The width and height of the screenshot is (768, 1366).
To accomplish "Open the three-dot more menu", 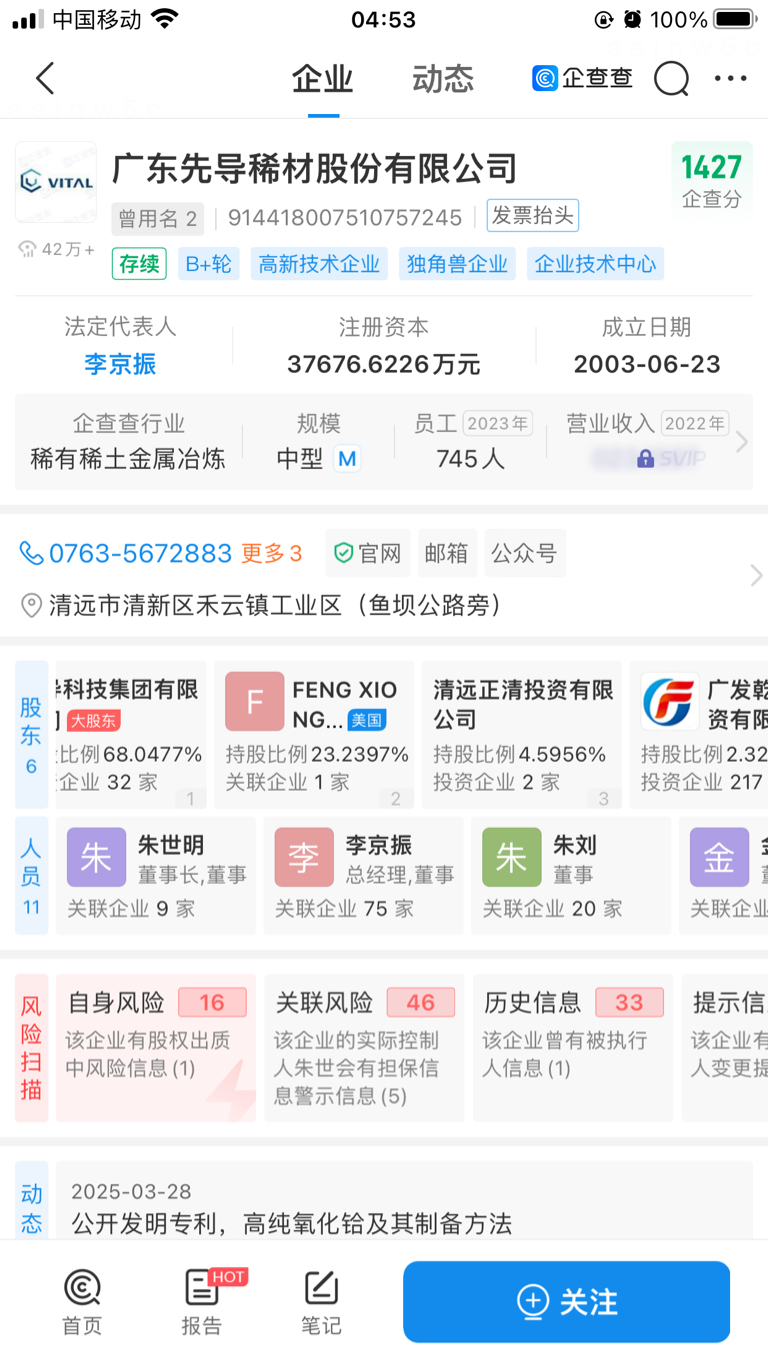I will point(731,78).
